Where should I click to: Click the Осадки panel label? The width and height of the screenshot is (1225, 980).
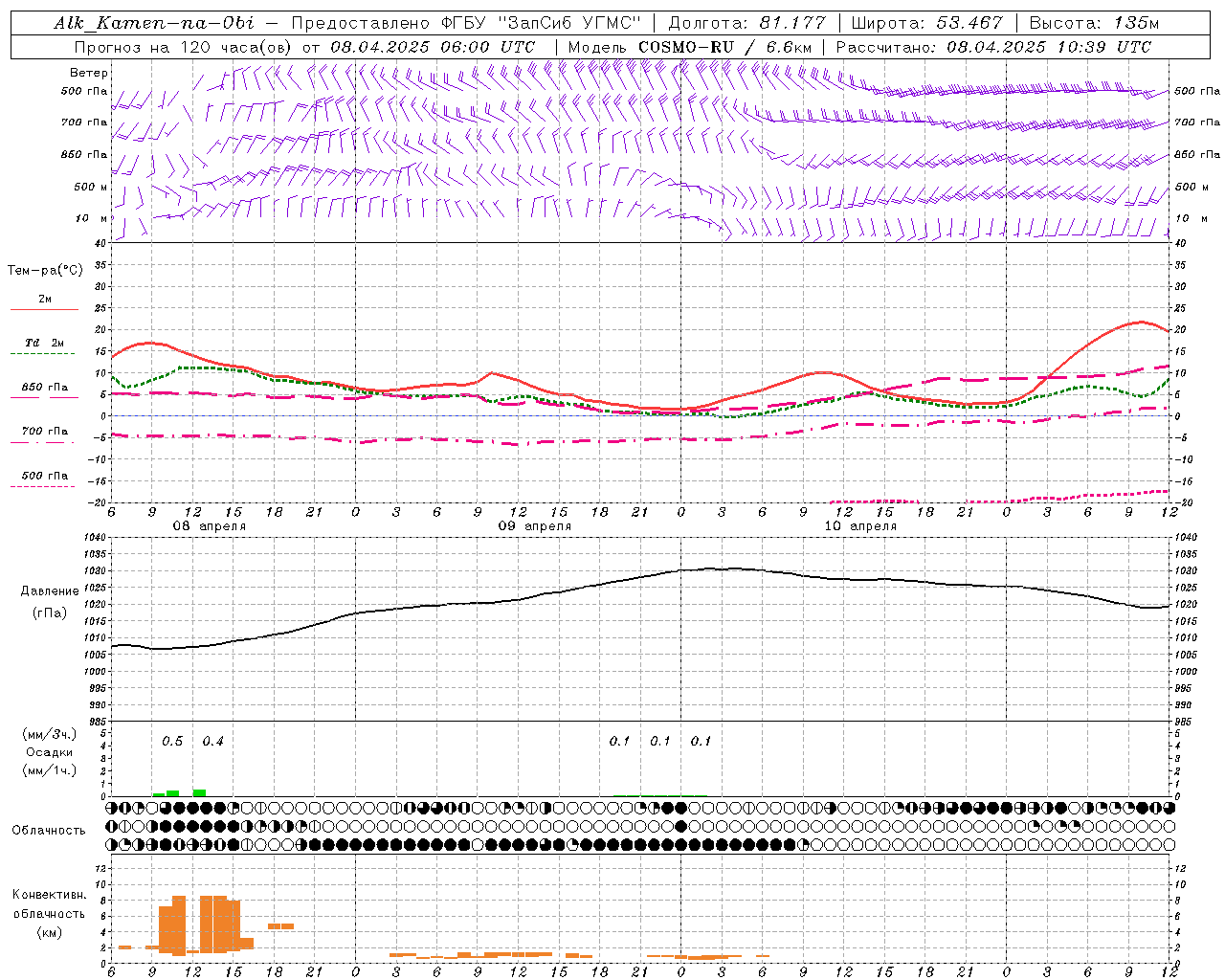50,752
